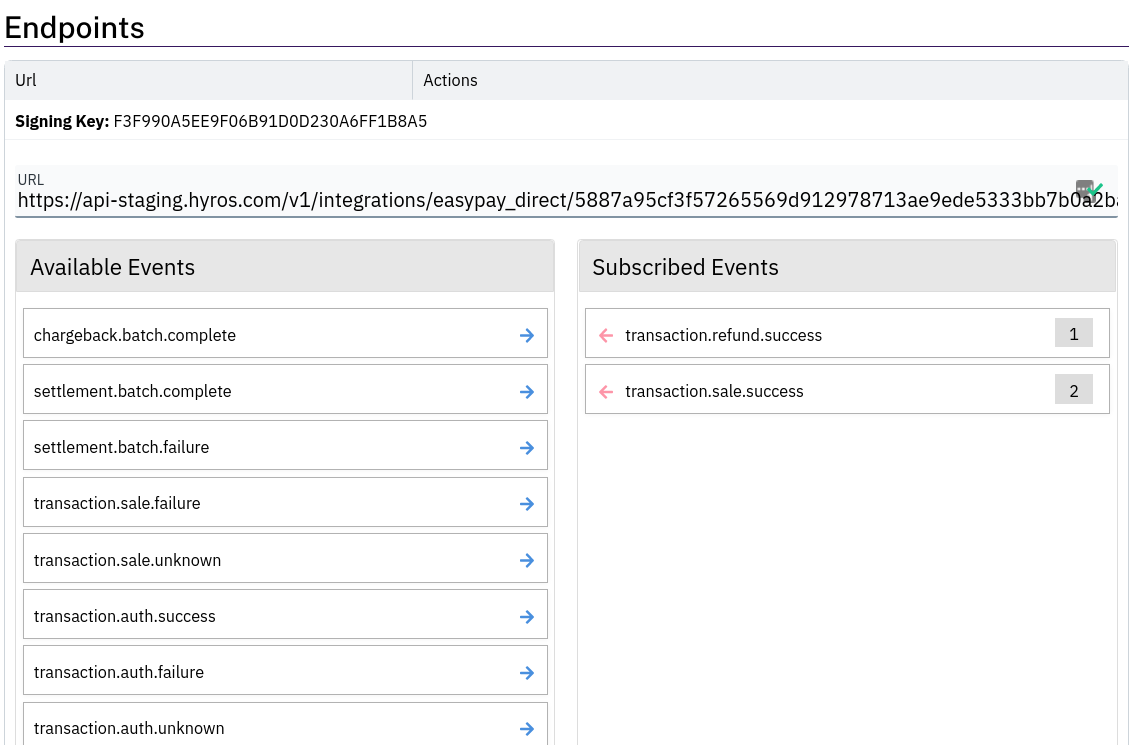Image resolution: width=1131 pixels, height=745 pixels.
Task: Click the Signing Key value text
Action: (x=270, y=122)
